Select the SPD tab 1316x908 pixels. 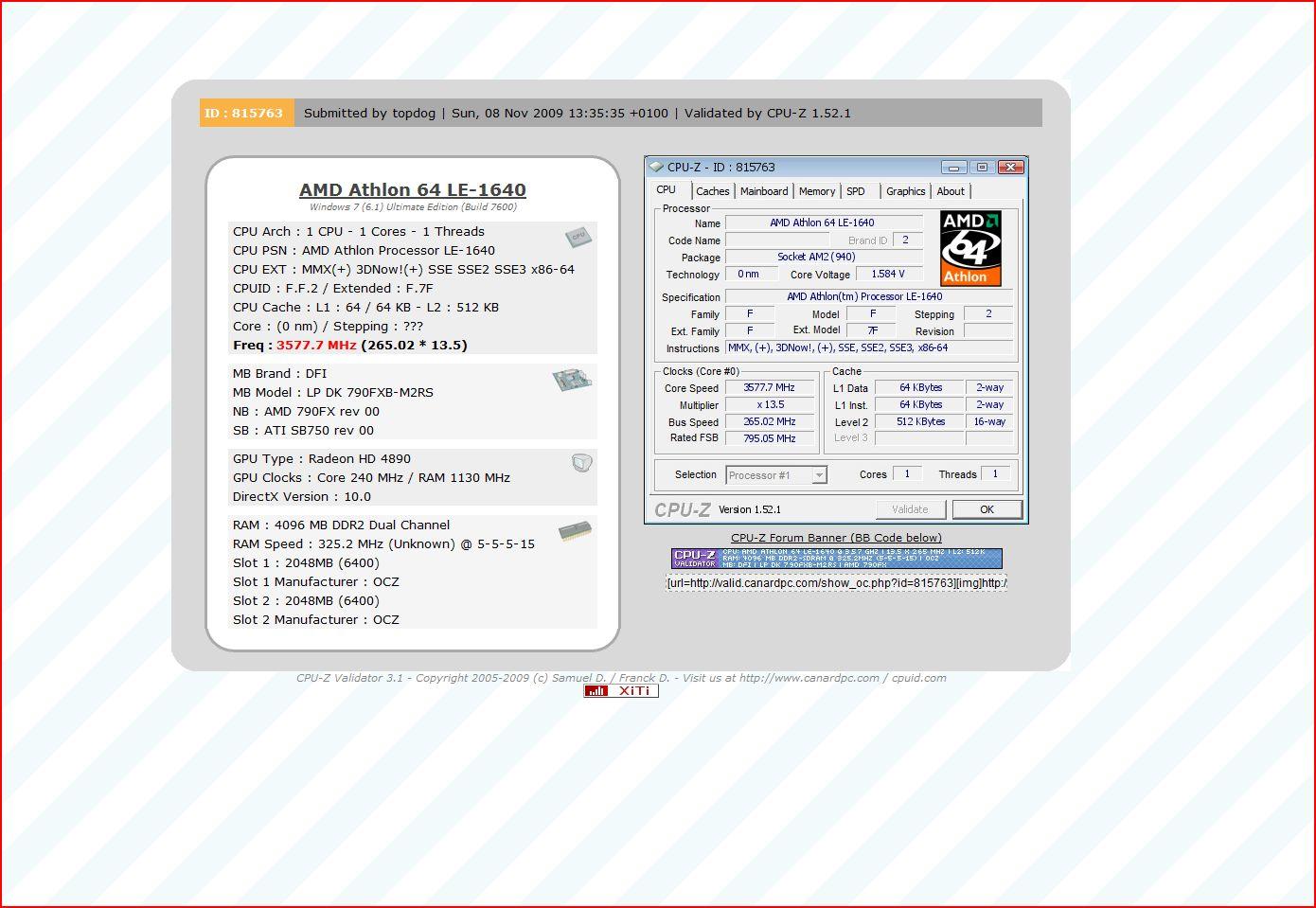(x=856, y=191)
